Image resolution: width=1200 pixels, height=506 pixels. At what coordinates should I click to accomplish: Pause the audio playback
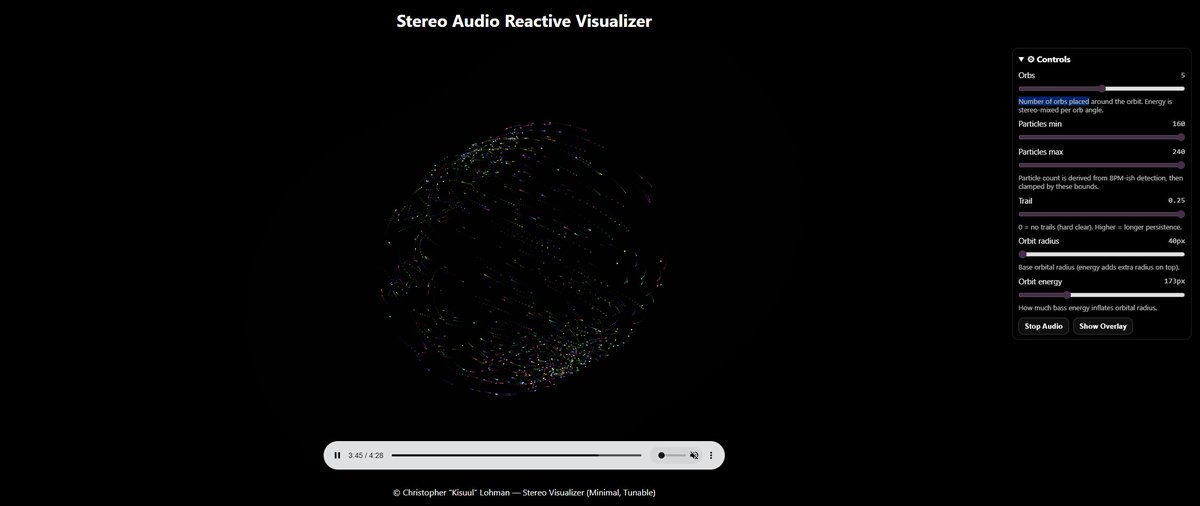(337, 455)
